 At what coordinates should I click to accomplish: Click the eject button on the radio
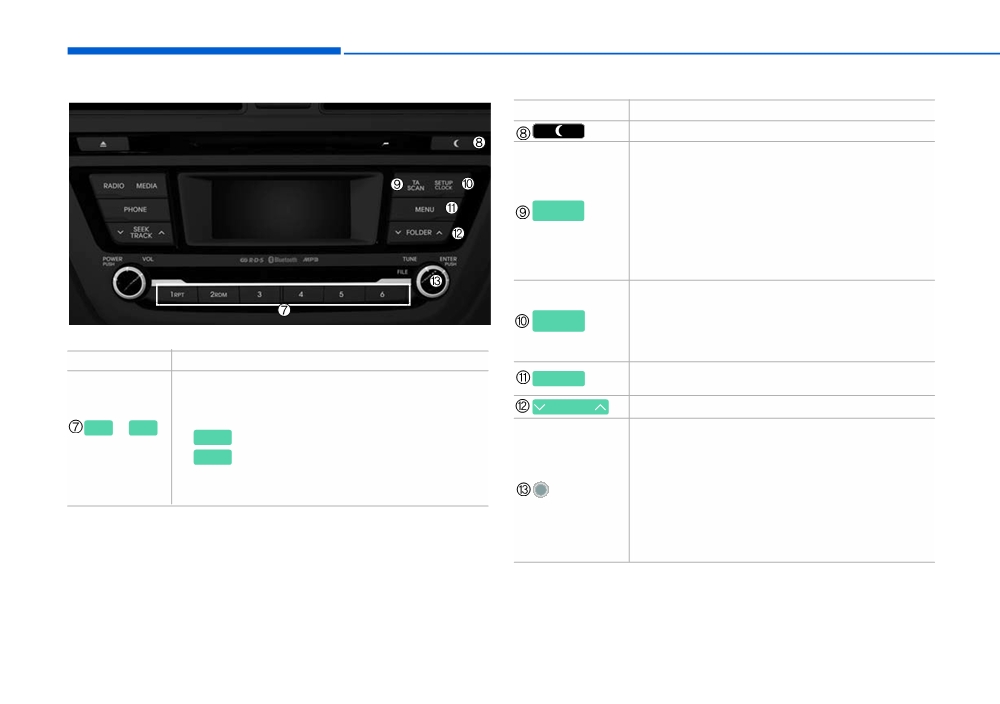pos(103,144)
